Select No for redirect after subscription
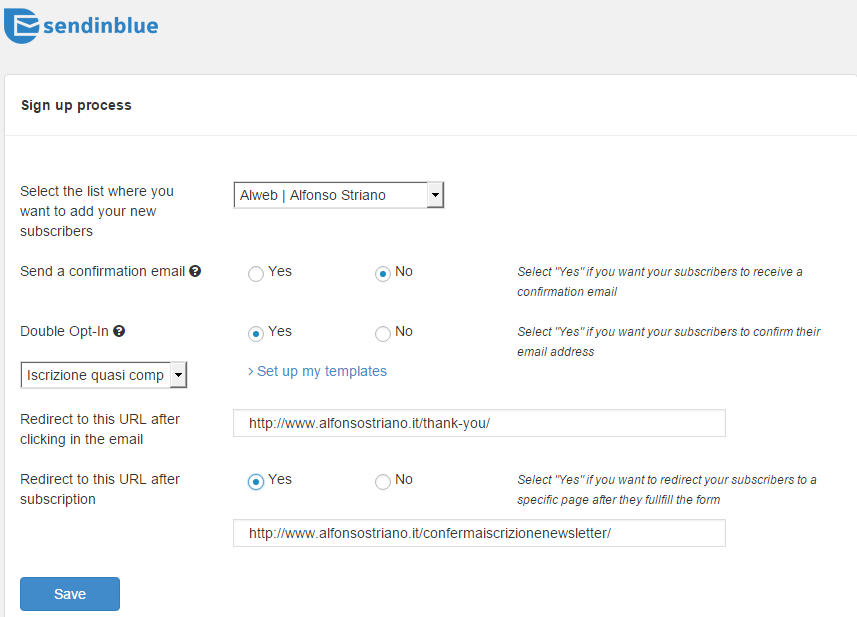 pyautogui.click(x=383, y=481)
